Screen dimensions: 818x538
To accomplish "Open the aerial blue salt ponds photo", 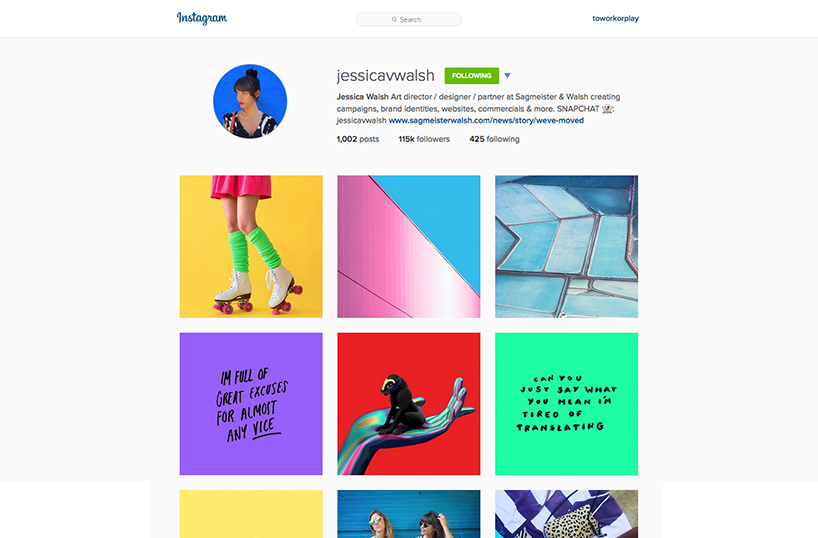I will pyautogui.click(x=567, y=246).
